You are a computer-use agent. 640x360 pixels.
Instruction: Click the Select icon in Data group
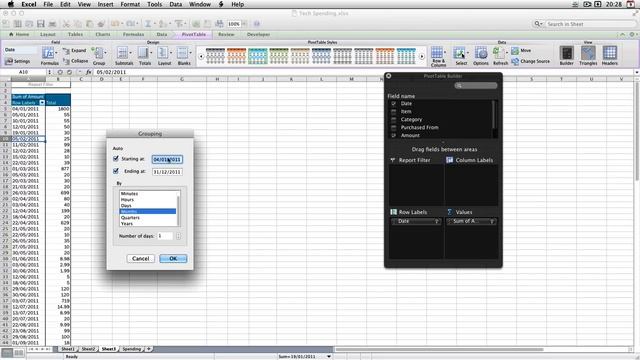pos(459,53)
